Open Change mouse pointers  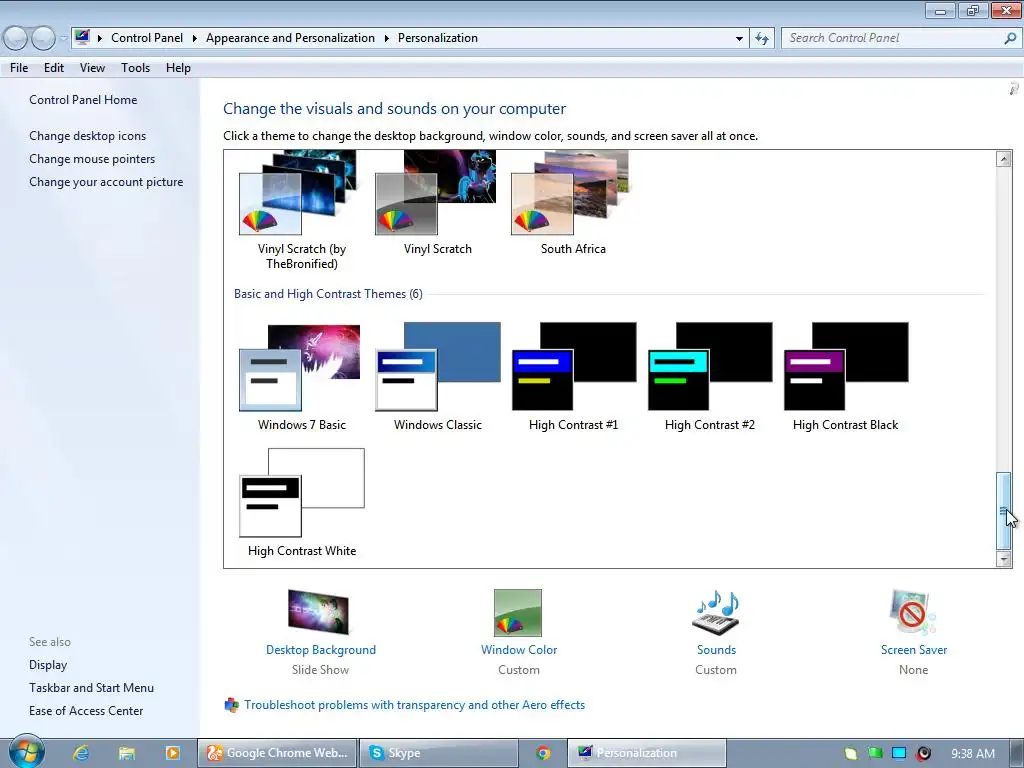click(x=92, y=159)
